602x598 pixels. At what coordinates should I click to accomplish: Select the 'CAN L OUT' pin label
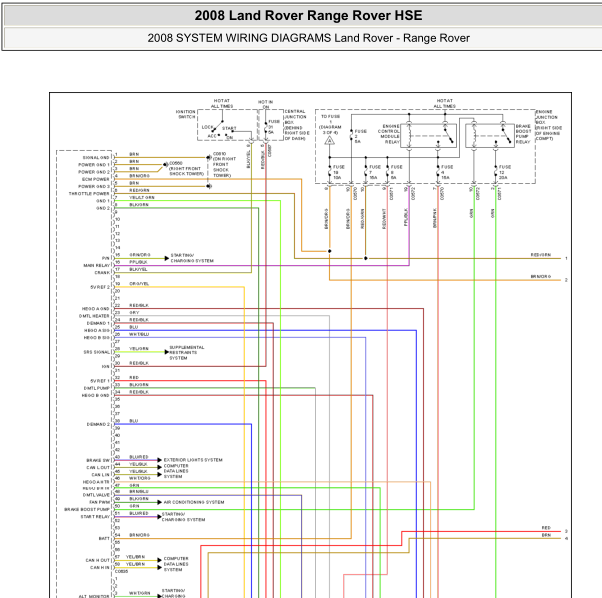[x=98, y=468]
